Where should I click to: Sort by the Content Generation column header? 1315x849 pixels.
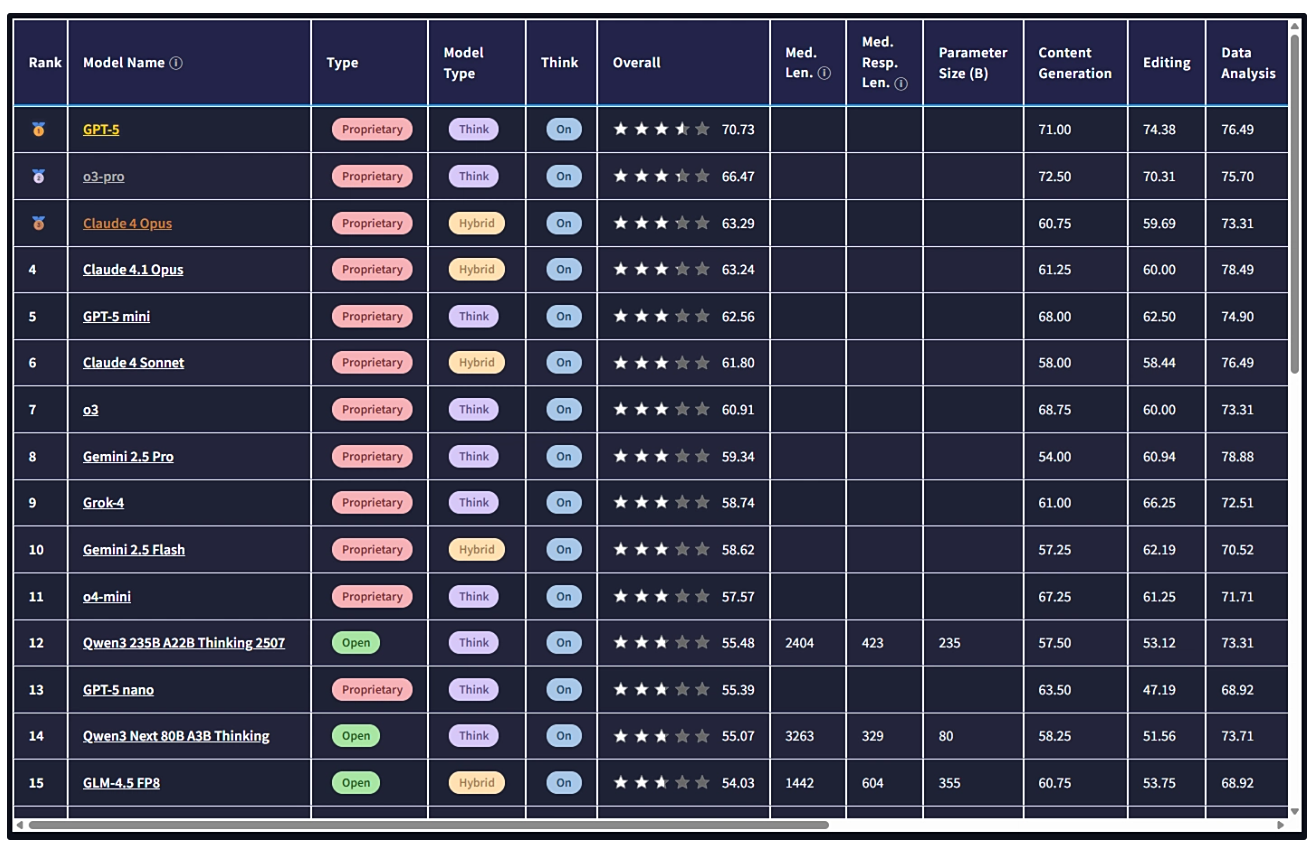[x=1074, y=63]
